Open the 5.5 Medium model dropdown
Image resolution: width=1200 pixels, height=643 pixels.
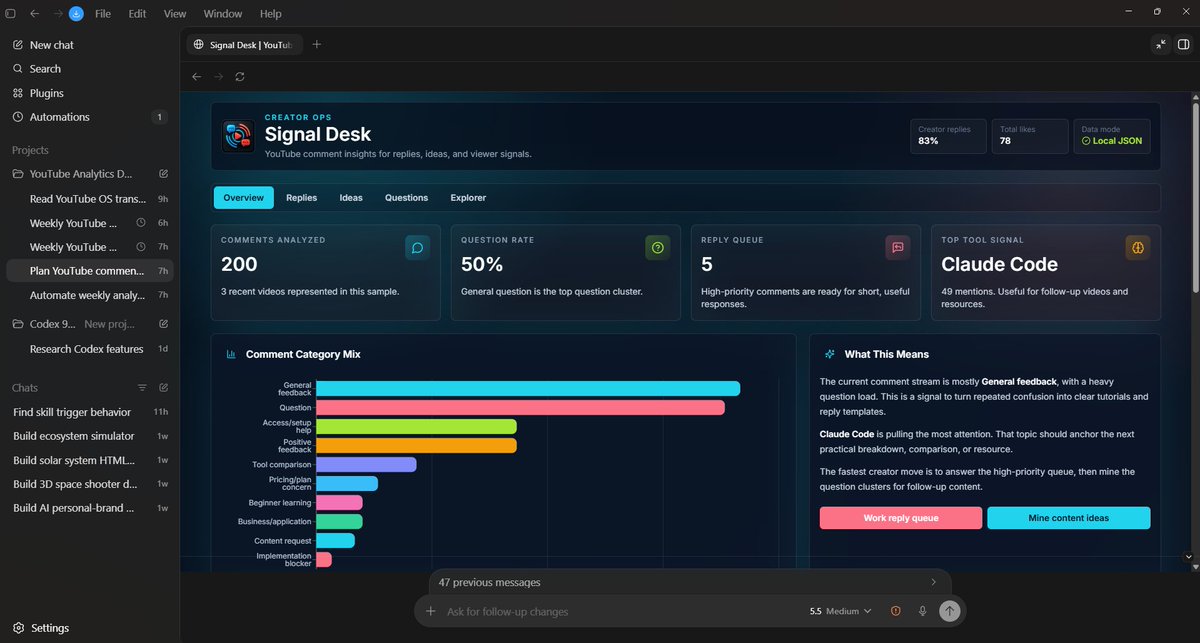coord(840,611)
